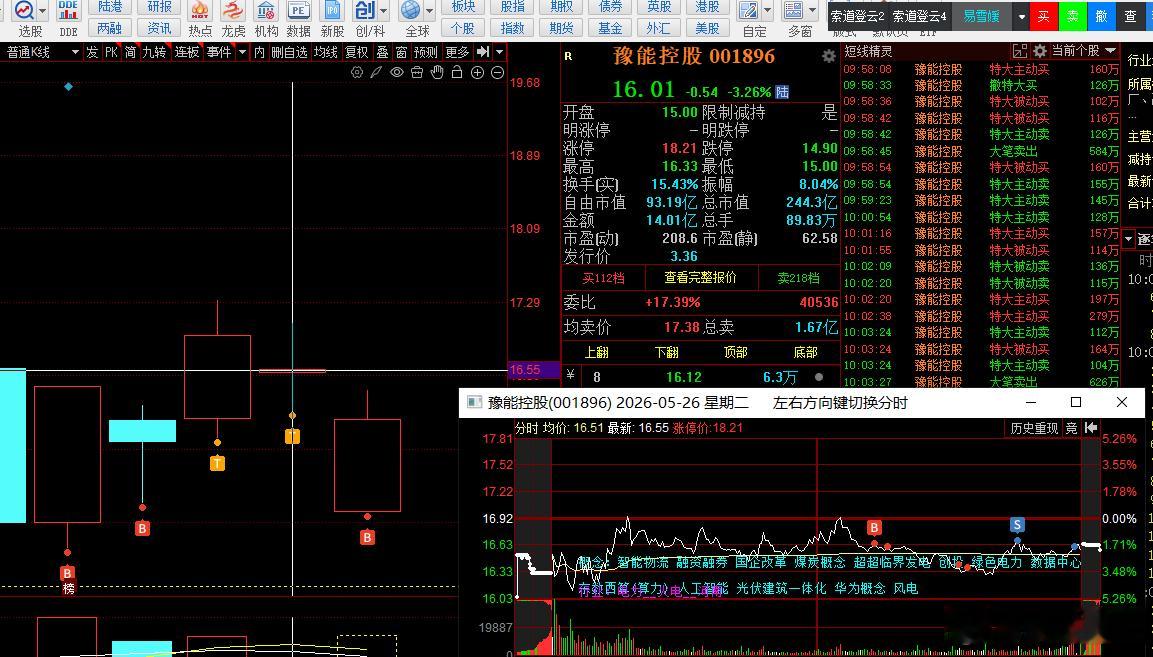The width and height of the screenshot is (1153, 657).
Task: Select the drawing pen tool above the chart
Action: 376,72
